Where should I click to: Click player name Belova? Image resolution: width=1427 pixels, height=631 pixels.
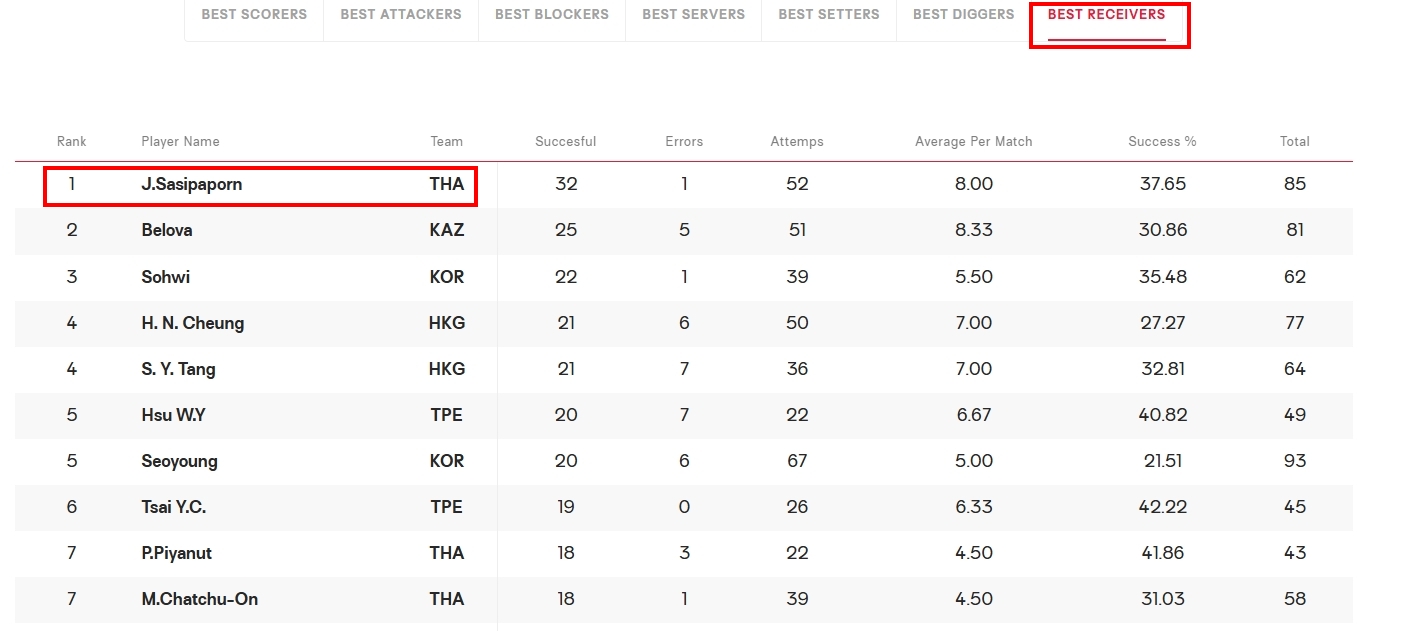167,230
